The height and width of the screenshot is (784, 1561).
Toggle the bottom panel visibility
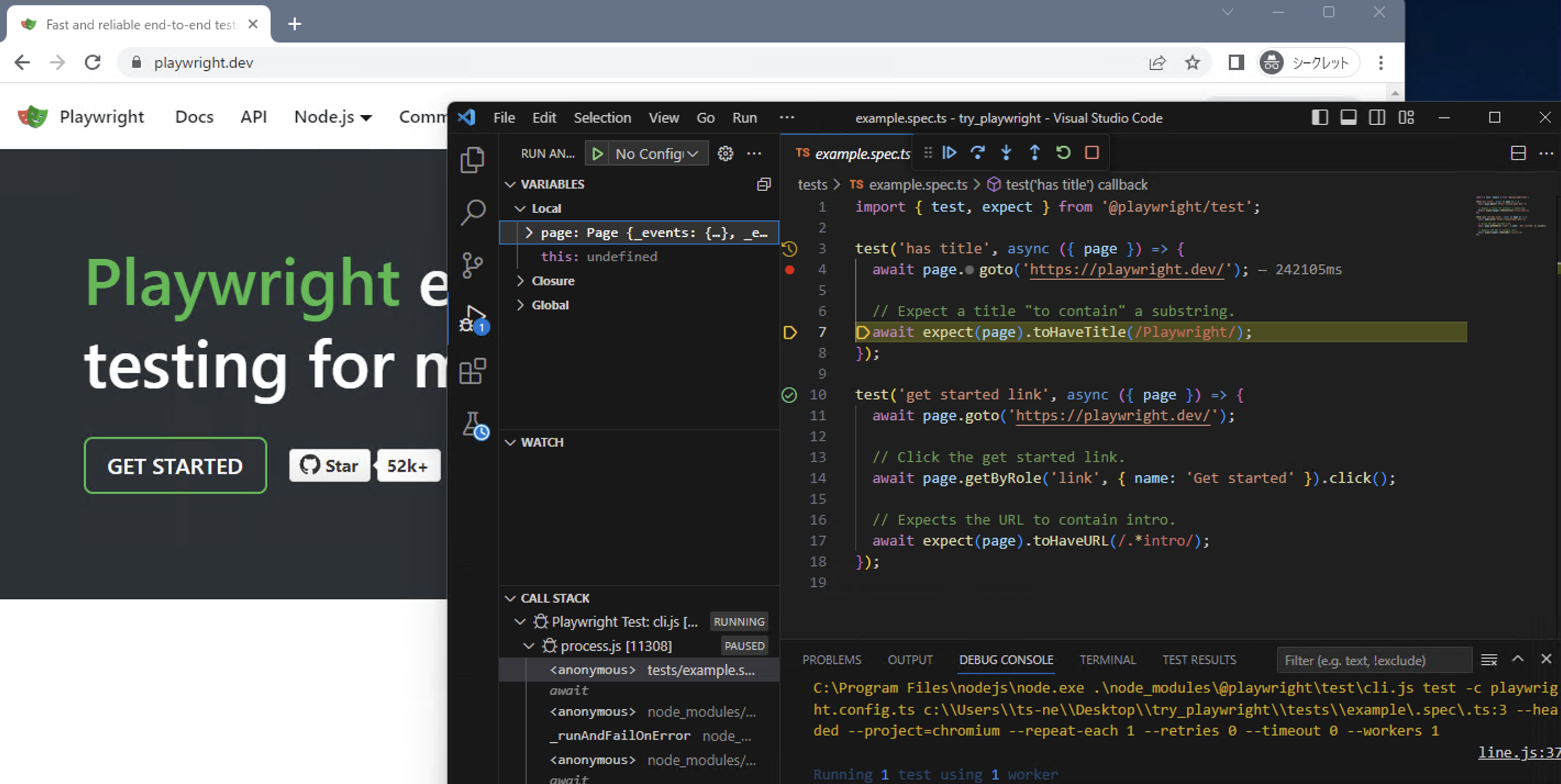point(1348,117)
